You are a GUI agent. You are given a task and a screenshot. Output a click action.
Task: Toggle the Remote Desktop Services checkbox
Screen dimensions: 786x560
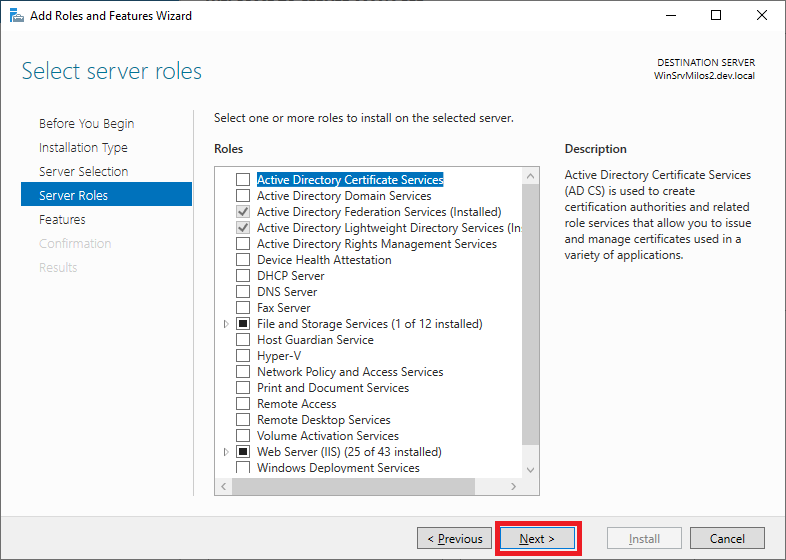click(x=243, y=420)
